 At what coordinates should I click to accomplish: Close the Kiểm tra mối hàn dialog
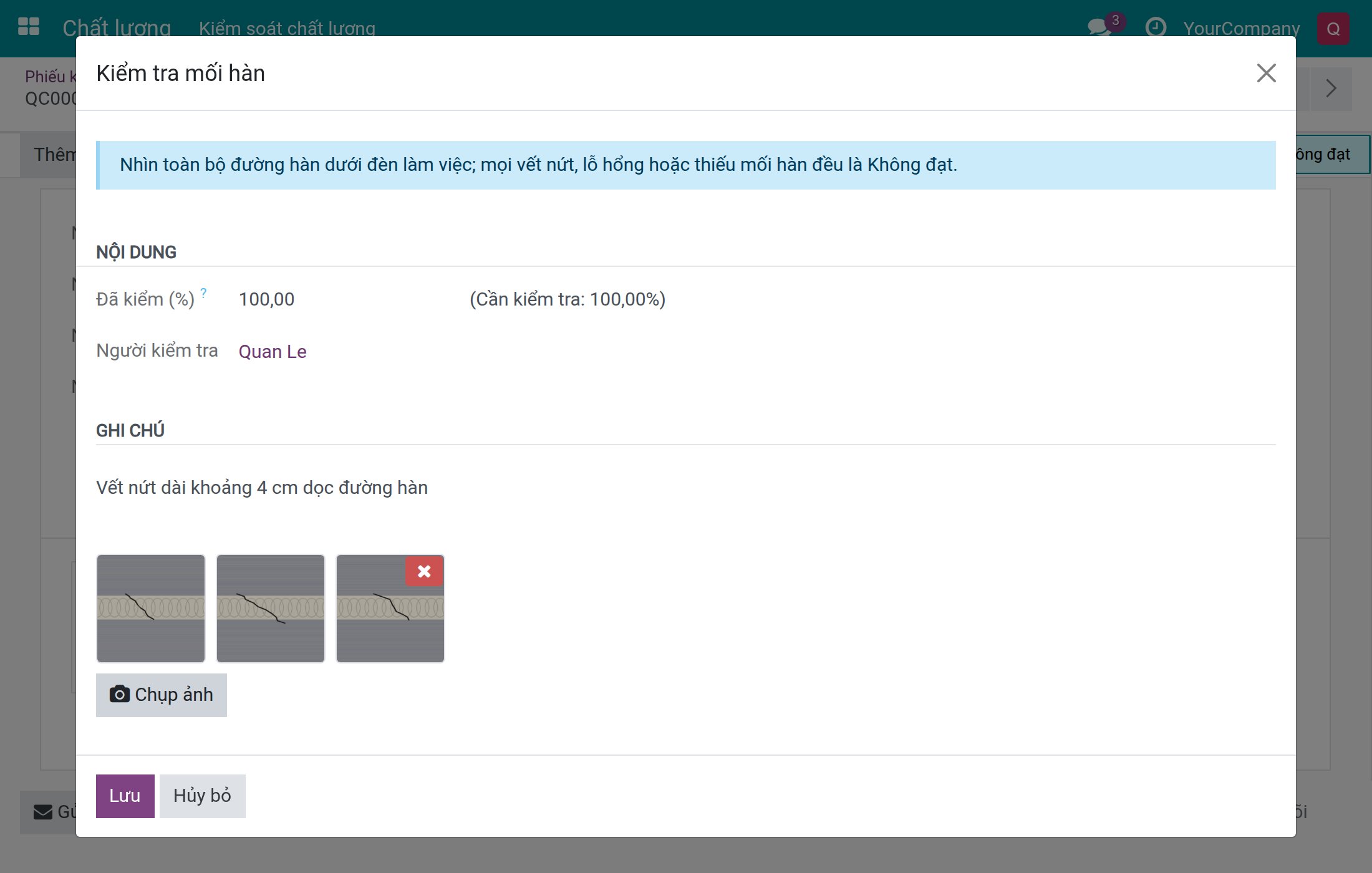[1266, 73]
